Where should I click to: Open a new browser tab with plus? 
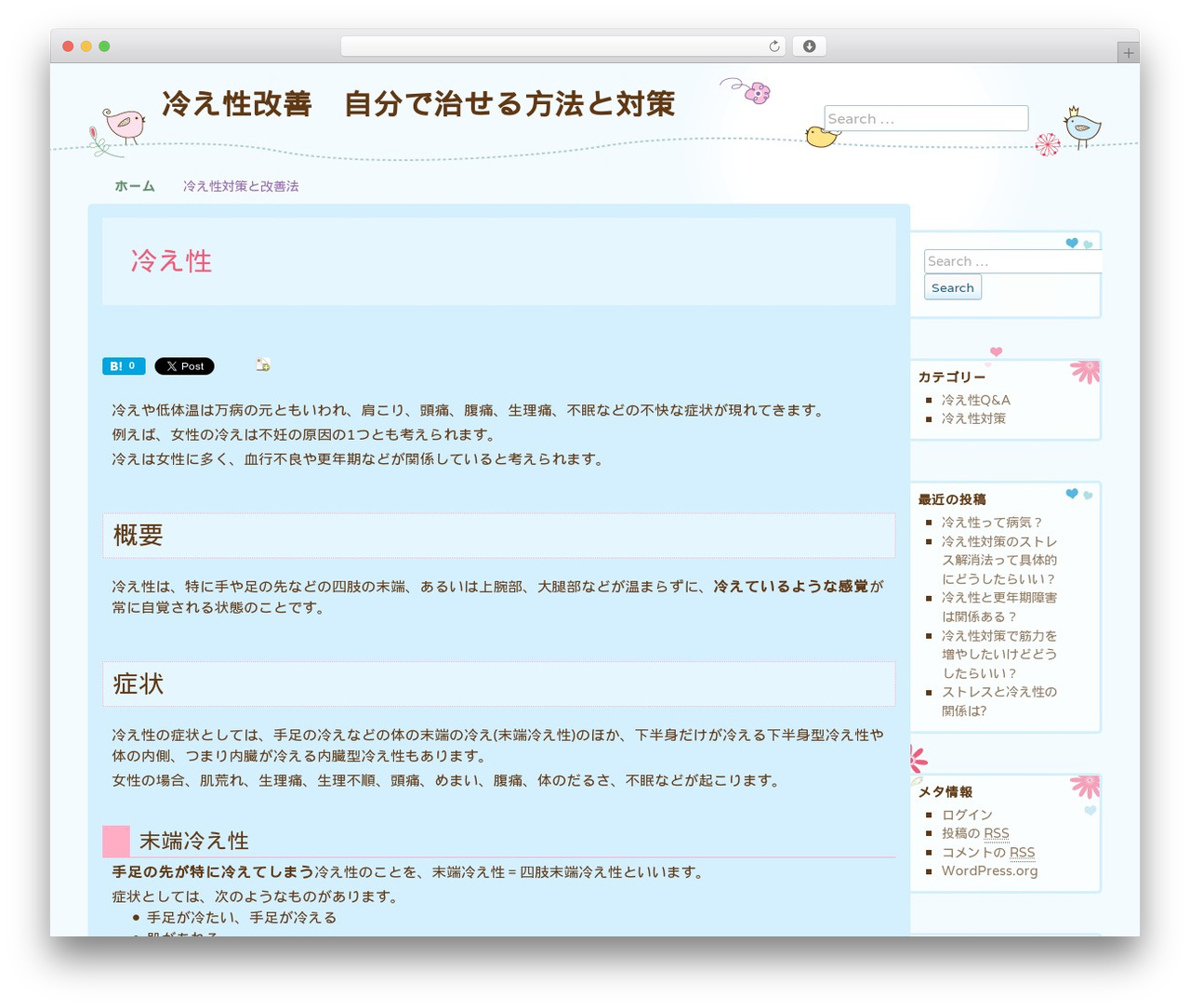(x=1128, y=53)
